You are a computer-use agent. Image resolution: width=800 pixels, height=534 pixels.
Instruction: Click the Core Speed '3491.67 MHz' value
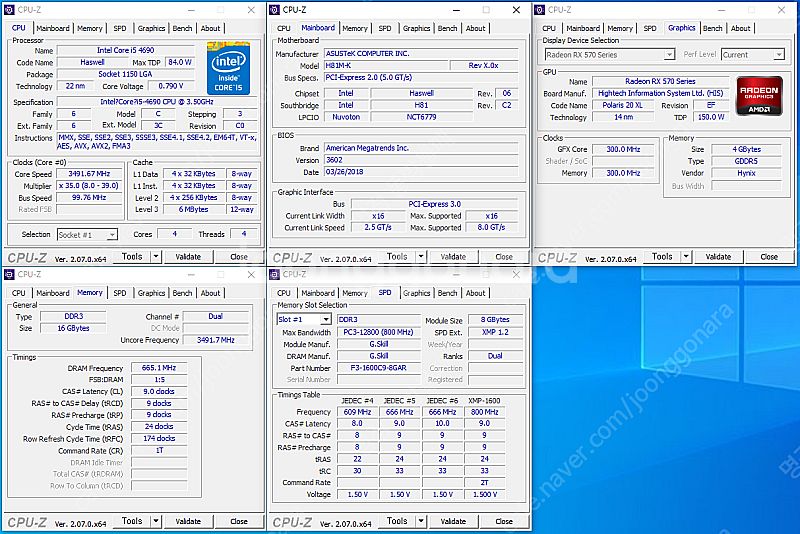coord(90,174)
